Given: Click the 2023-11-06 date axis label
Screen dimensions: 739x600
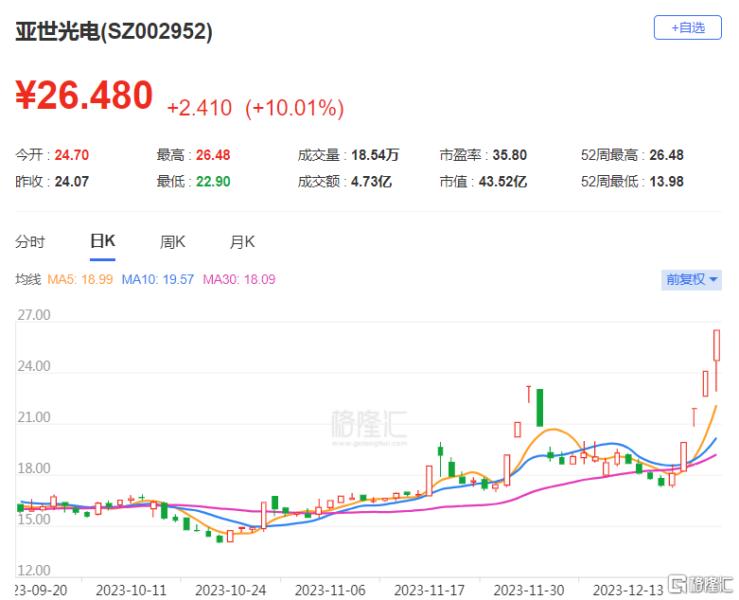Looking at the screenshot, I should pos(330,590).
